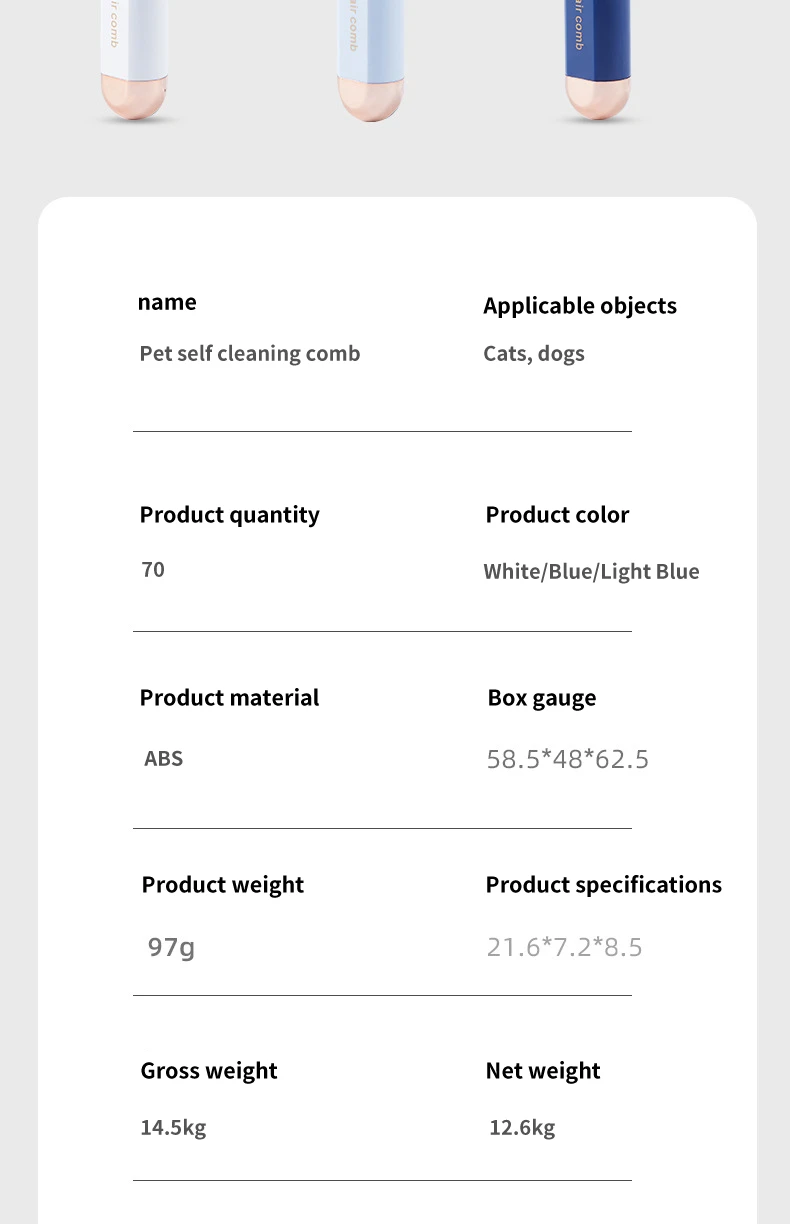Click the "14.5kg" gross weight value
The width and height of the screenshot is (790, 1224).
[173, 1128]
